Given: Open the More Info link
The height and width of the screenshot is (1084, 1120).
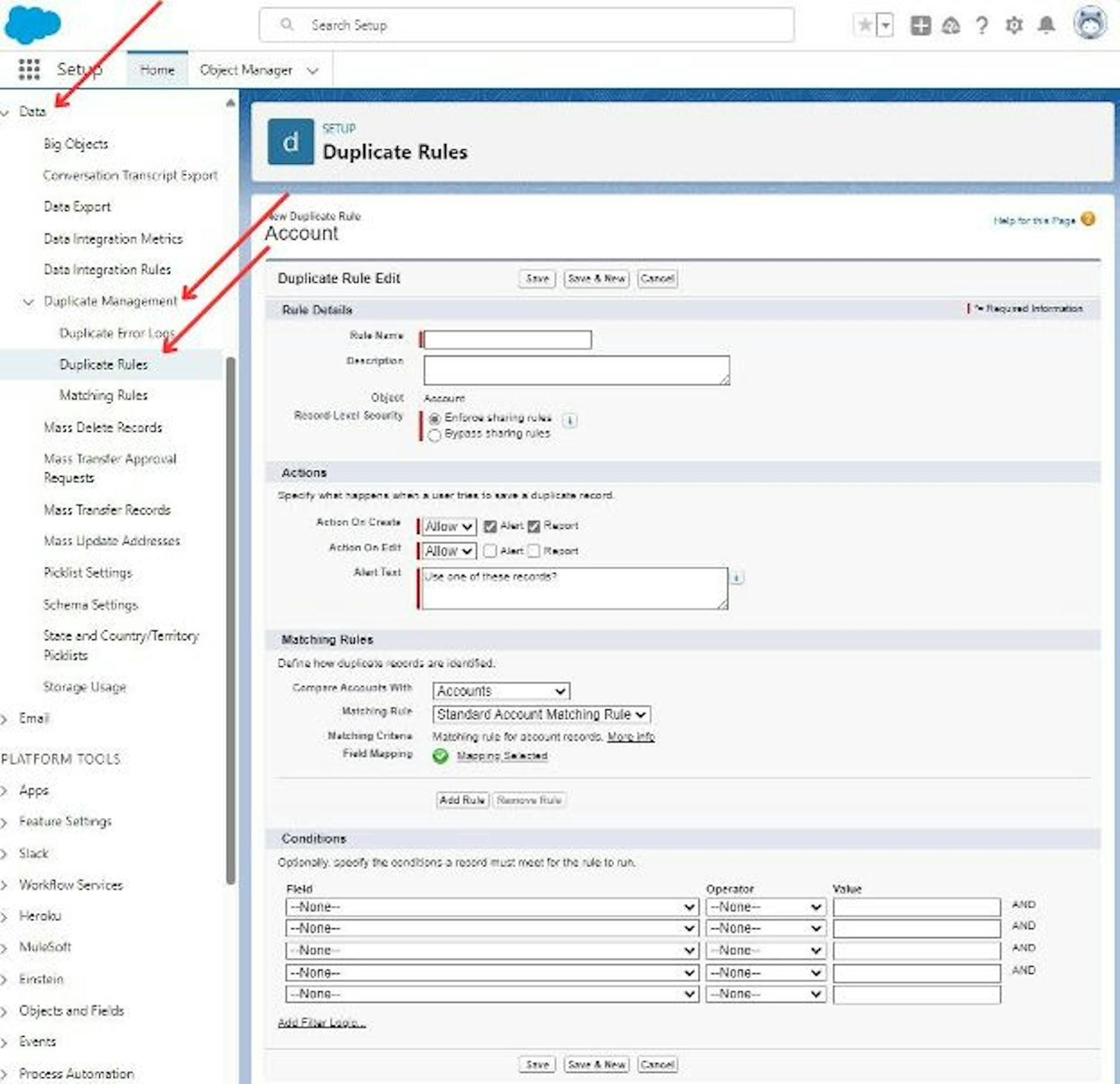Looking at the screenshot, I should tap(631, 736).
